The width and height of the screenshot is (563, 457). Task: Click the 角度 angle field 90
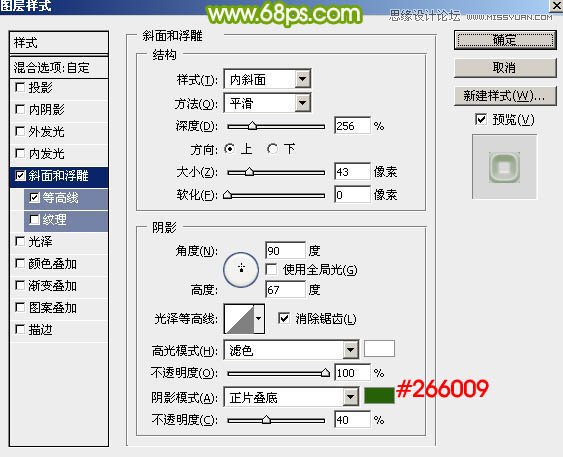tap(285, 250)
